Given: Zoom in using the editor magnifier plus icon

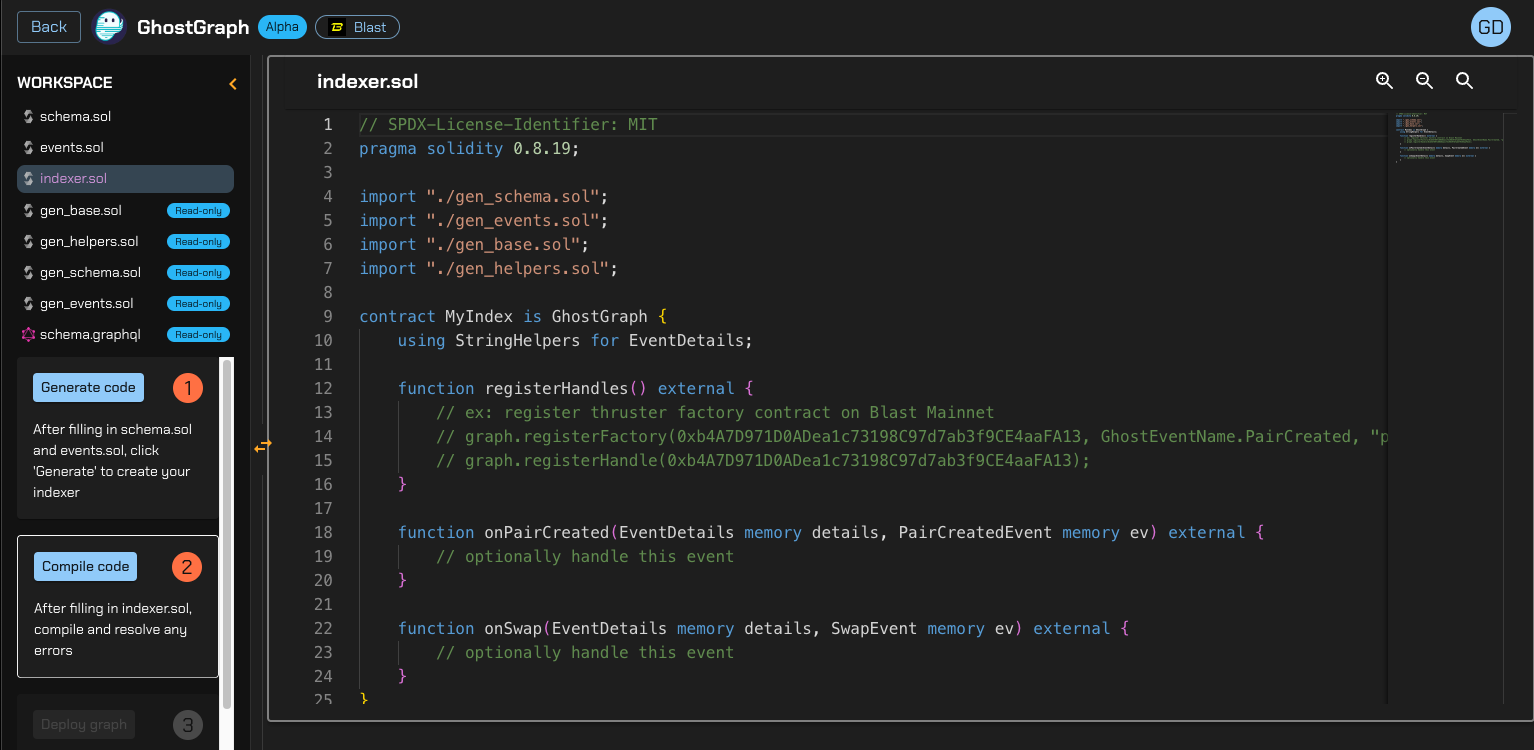Looking at the screenshot, I should (x=1384, y=80).
